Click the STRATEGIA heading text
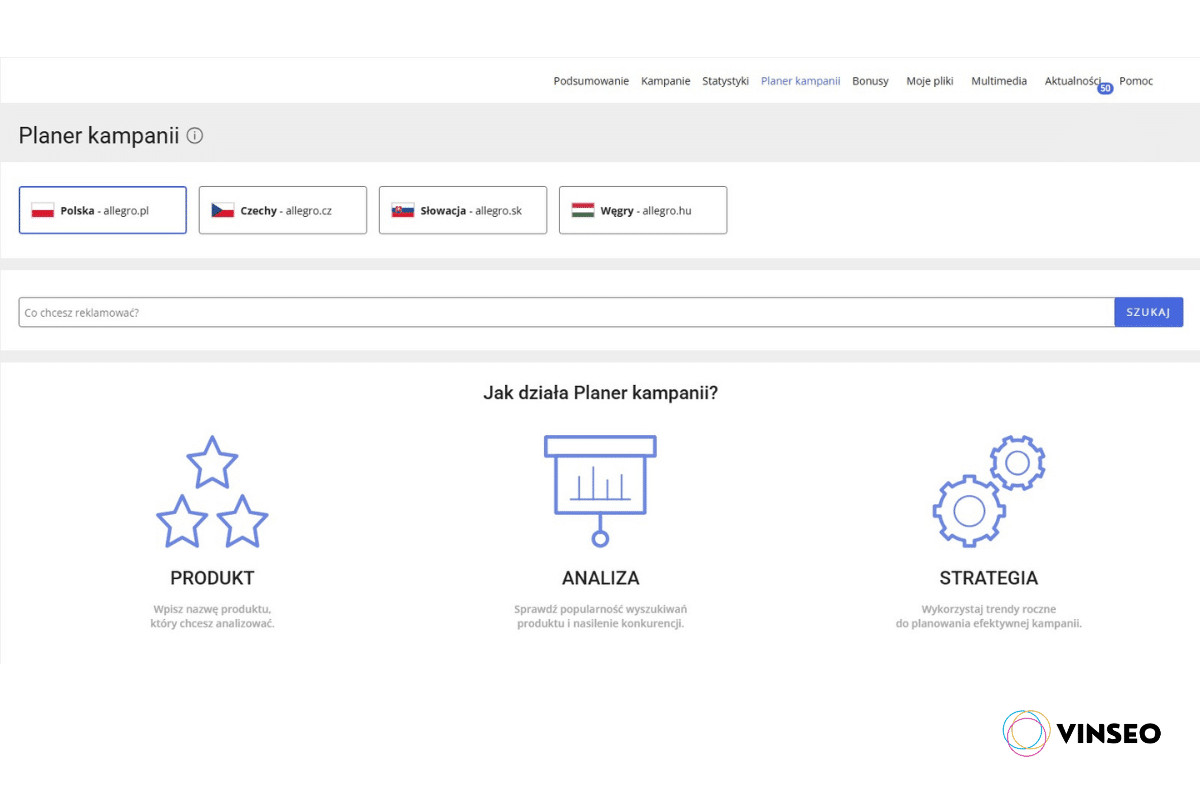Image resolution: width=1200 pixels, height=800 pixels. pos(989,578)
